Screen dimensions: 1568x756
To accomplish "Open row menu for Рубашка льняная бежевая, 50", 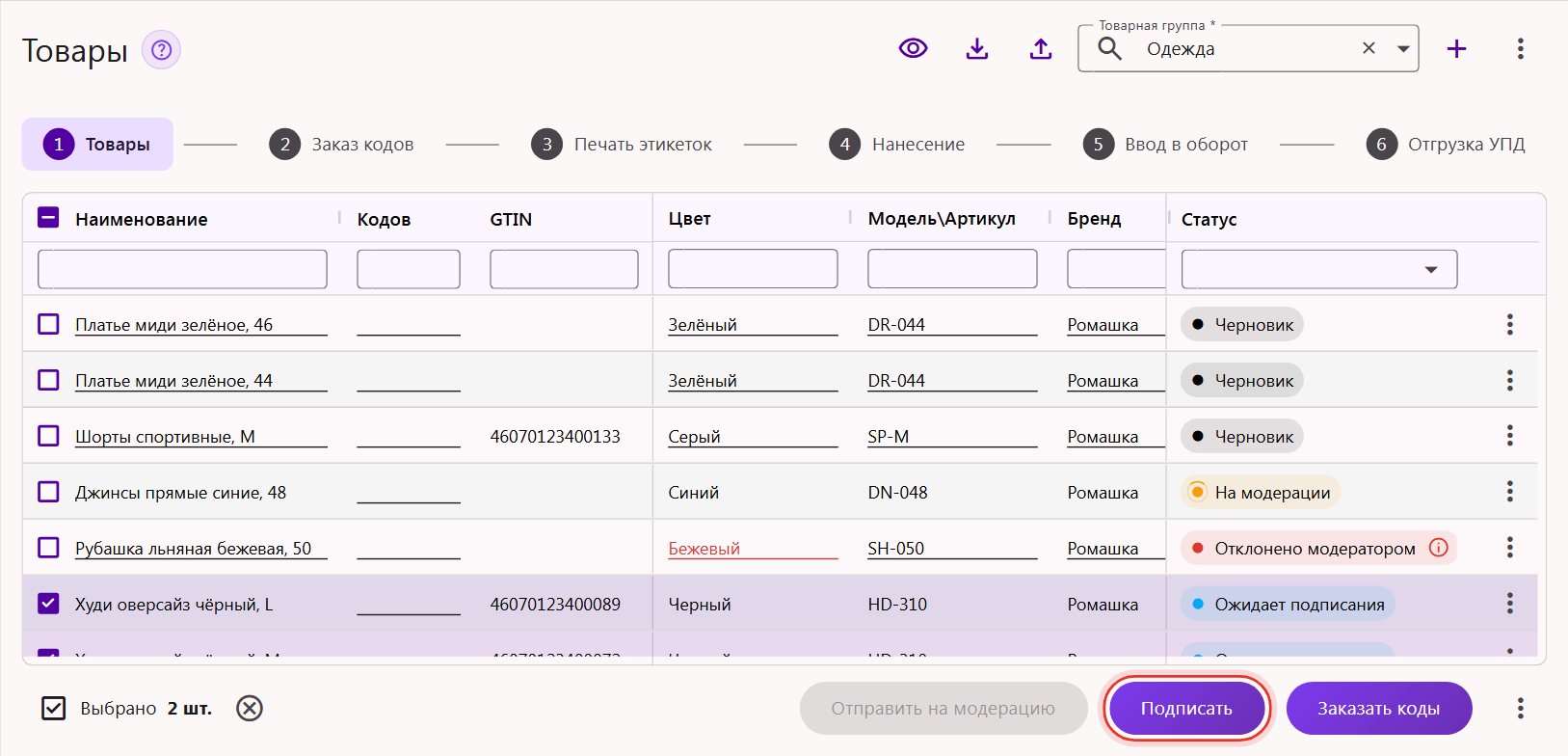I will [1509, 549].
